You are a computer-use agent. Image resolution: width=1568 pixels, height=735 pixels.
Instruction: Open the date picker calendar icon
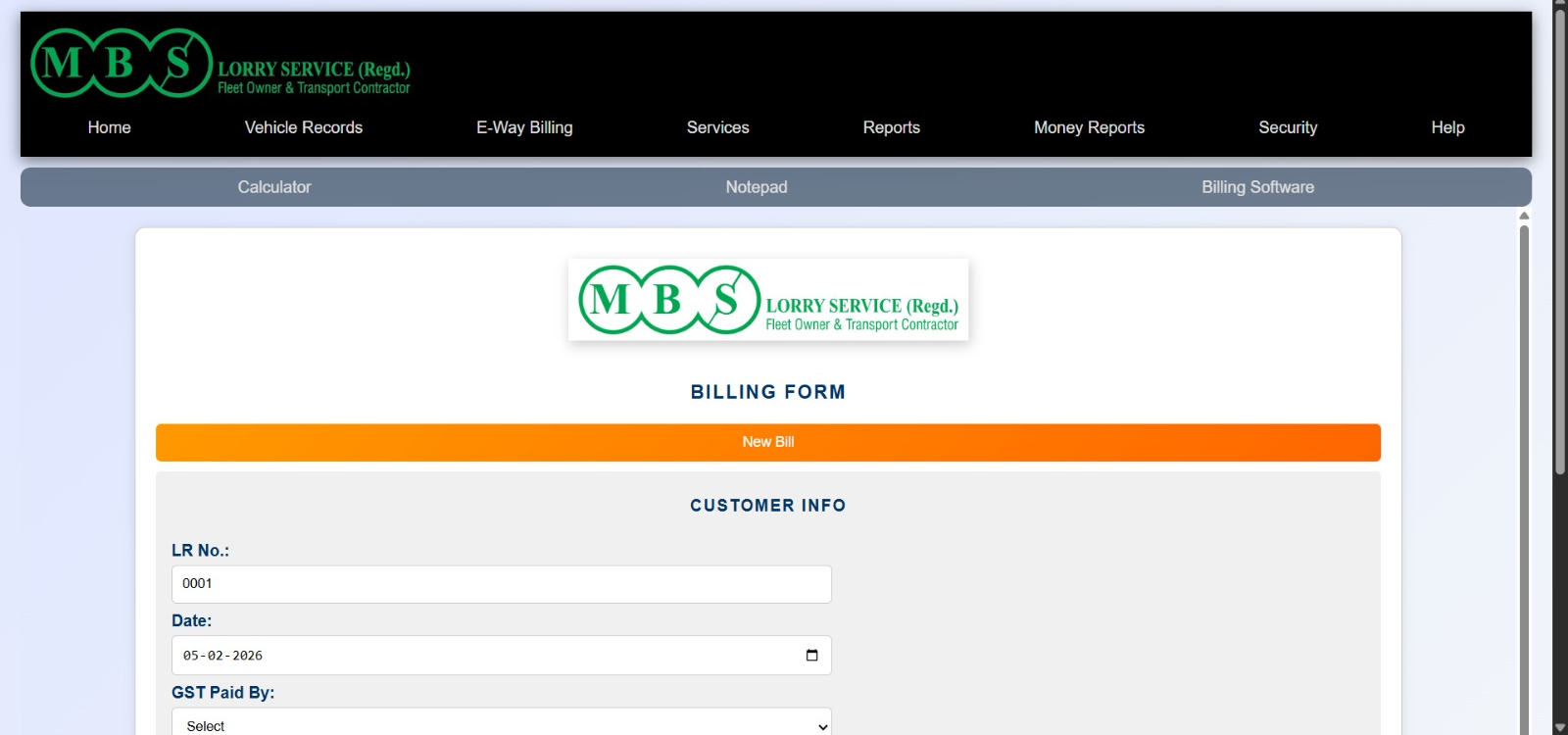tap(811, 656)
